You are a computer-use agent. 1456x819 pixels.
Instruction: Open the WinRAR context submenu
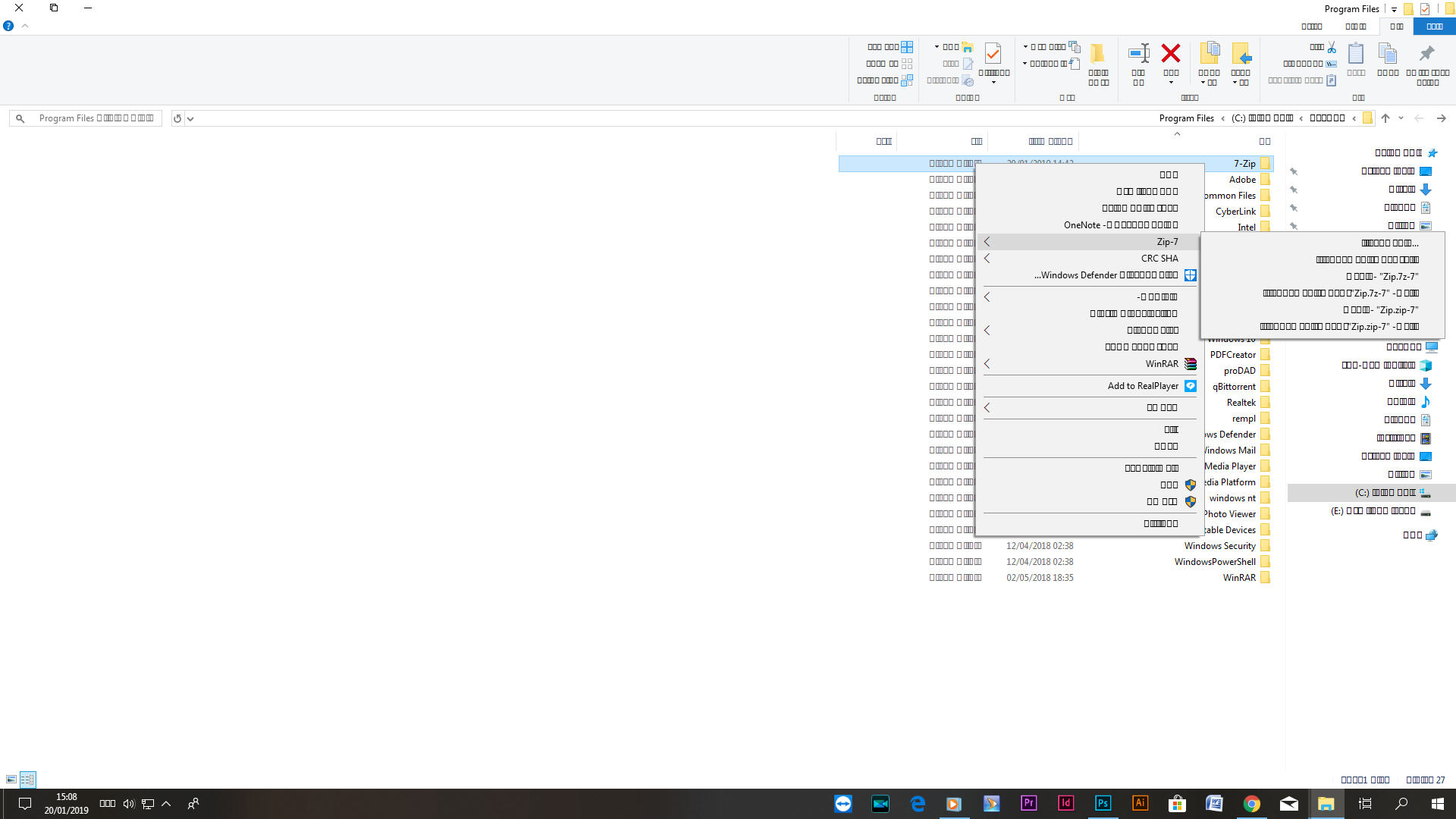click(1089, 364)
